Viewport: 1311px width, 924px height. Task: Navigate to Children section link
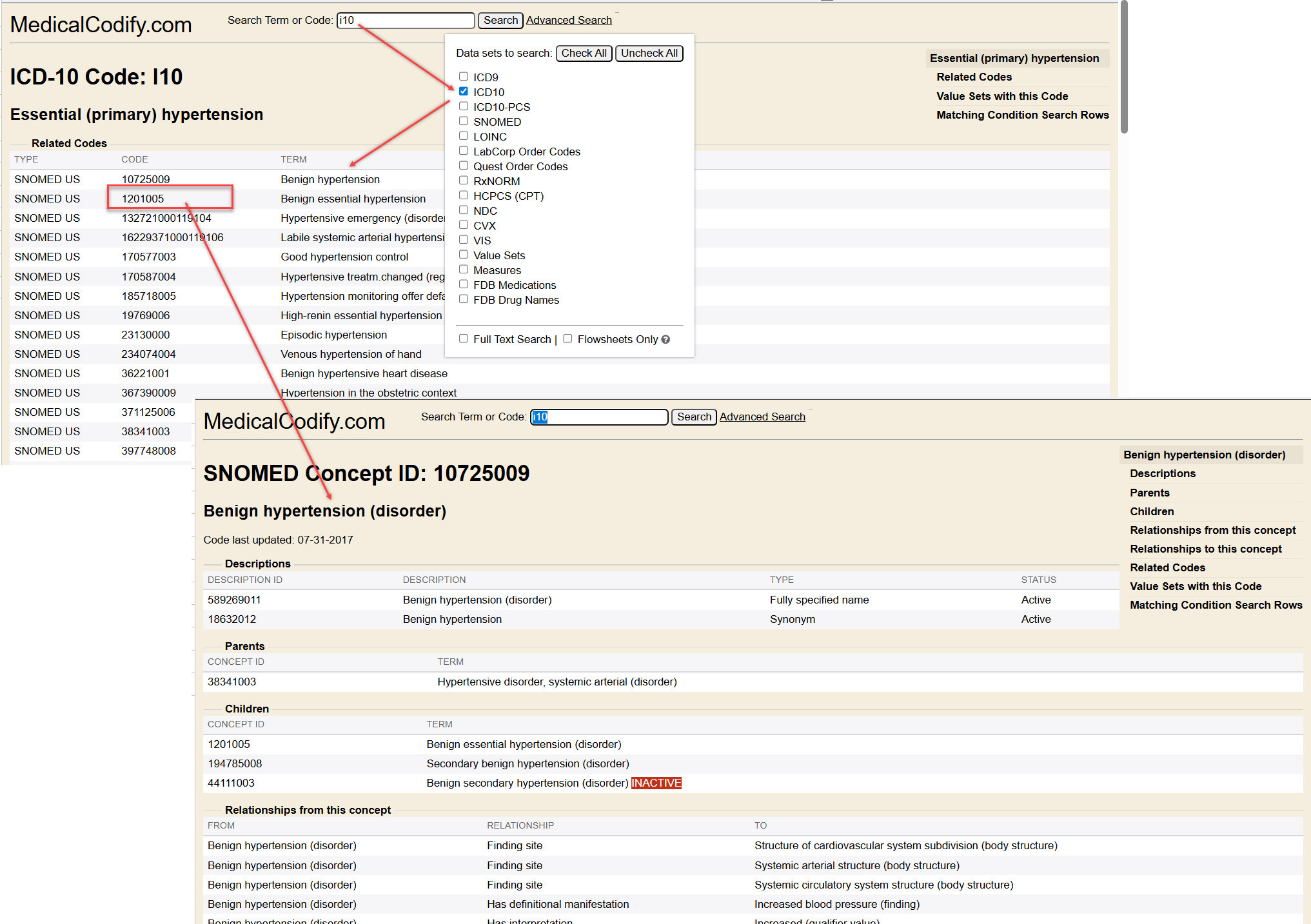coord(1152,511)
